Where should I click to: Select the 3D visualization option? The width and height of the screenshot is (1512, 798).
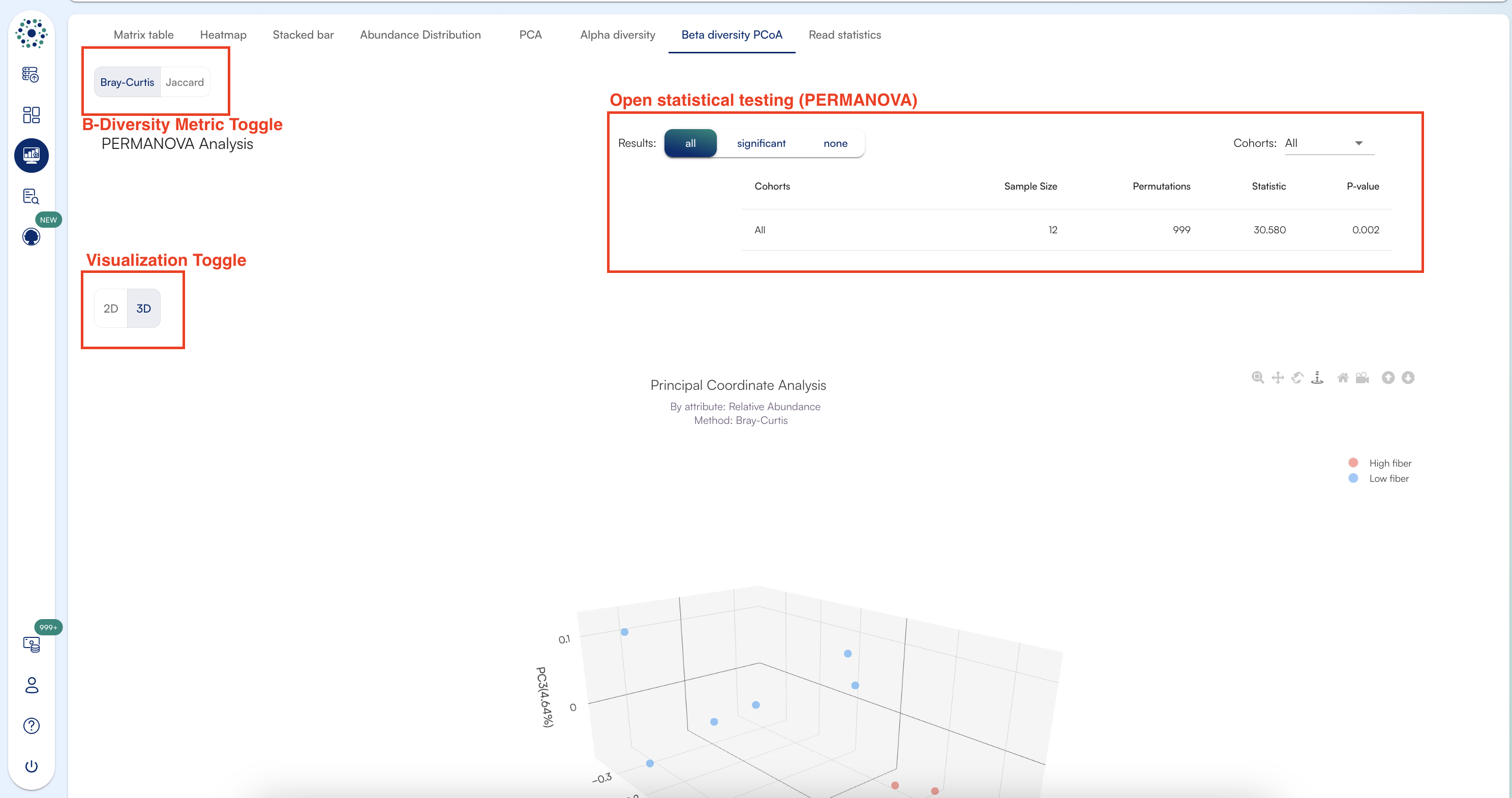[144, 309]
